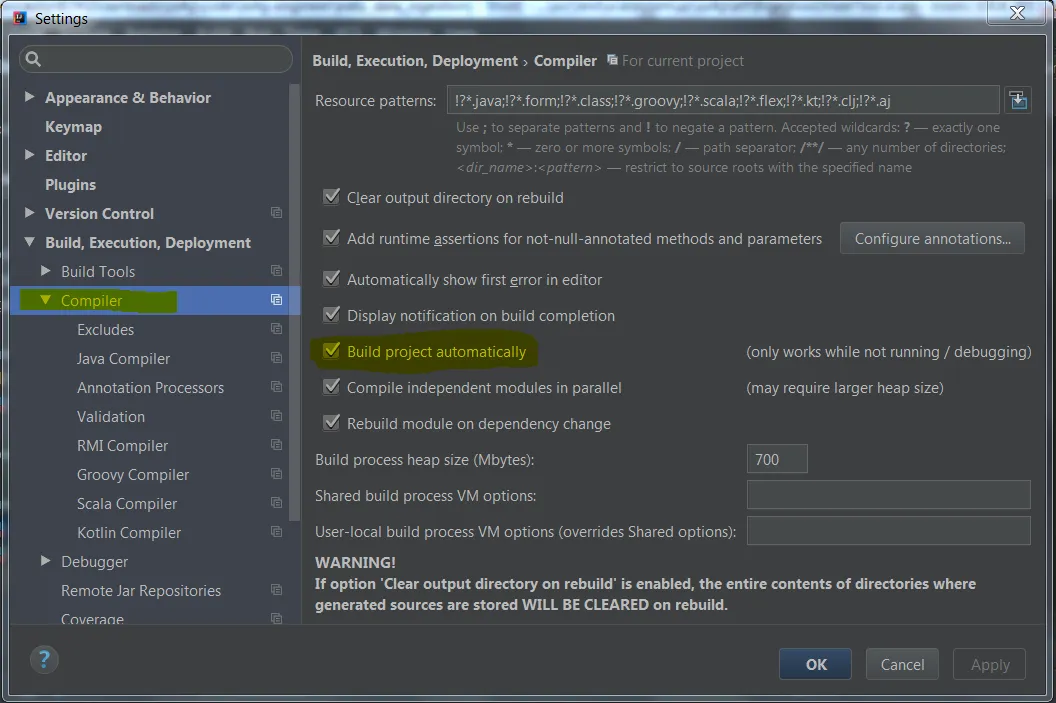Uncheck Clear output directory on rebuild
This screenshot has width=1056, height=703.
point(331,197)
